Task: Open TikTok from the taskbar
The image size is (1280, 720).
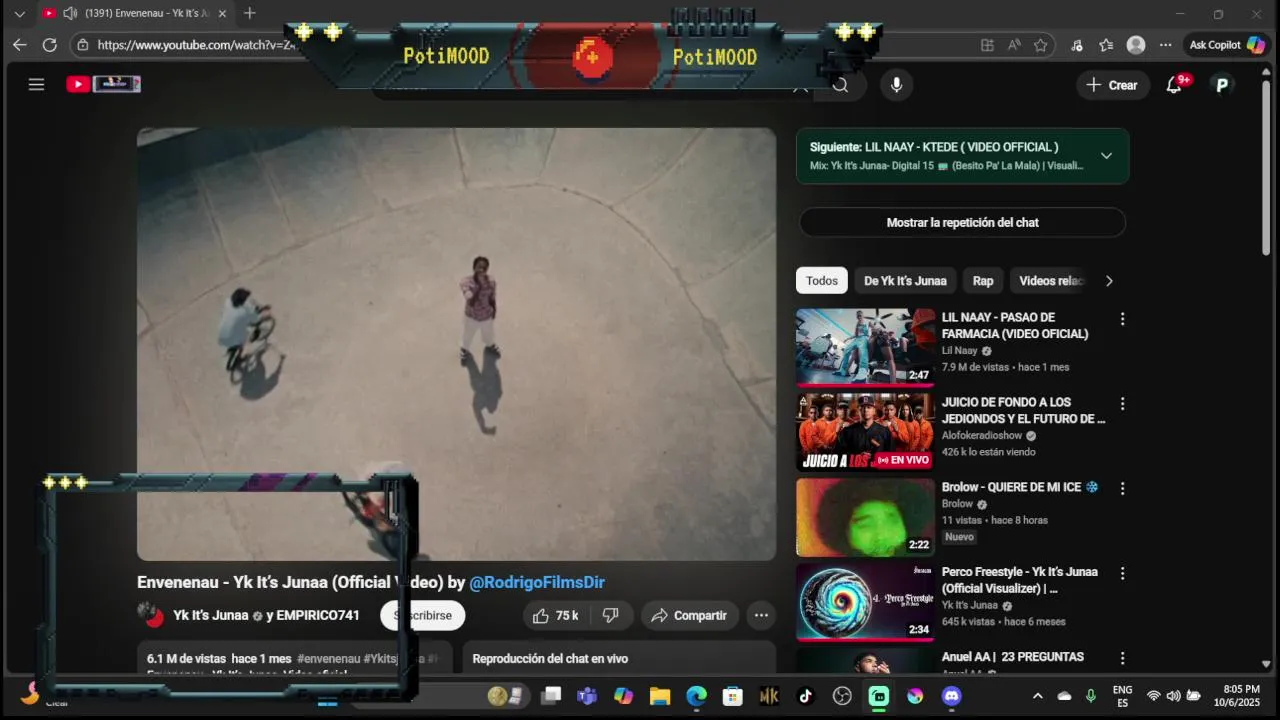Action: click(805, 696)
